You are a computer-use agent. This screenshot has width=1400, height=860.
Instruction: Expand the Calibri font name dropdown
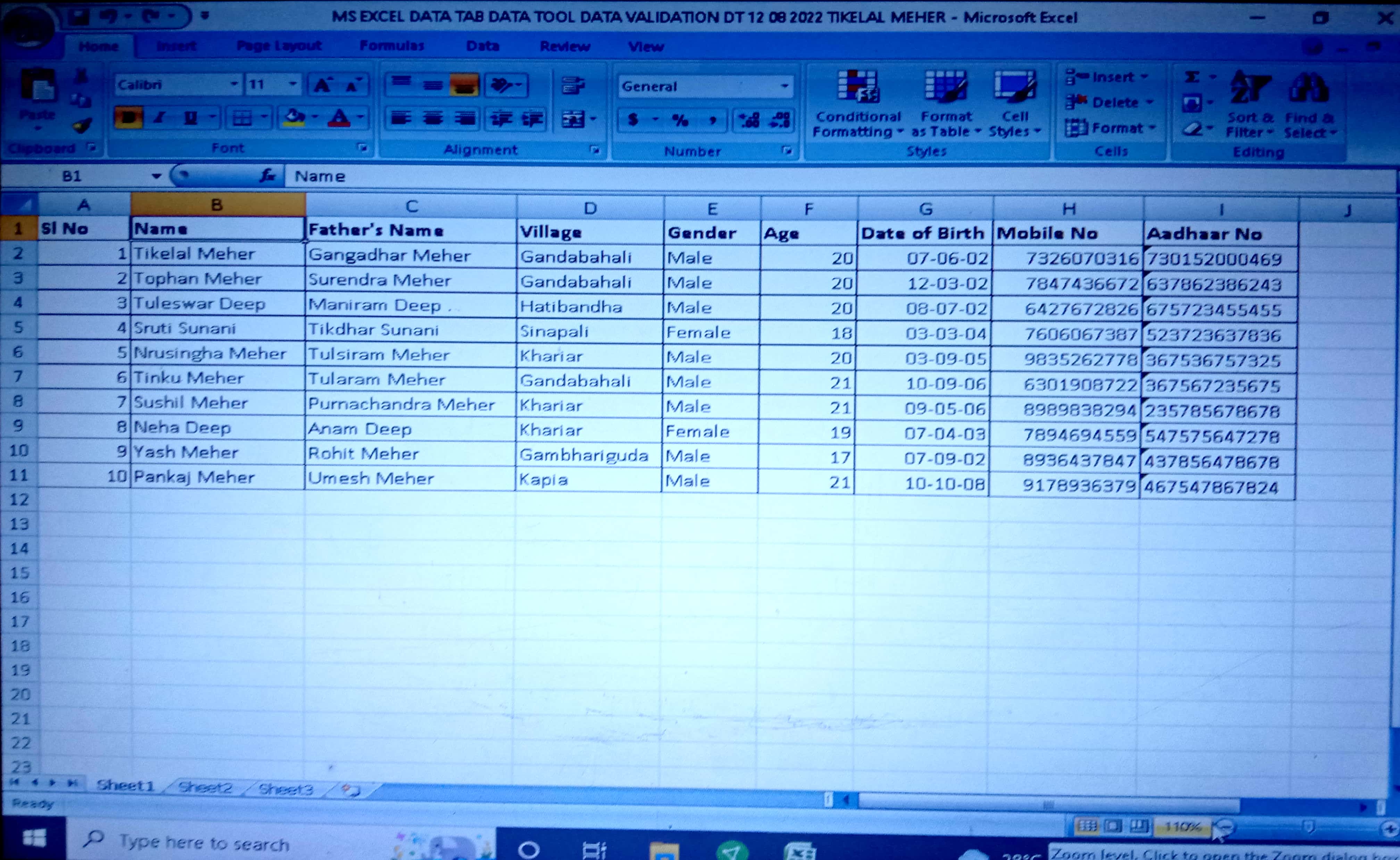[234, 85]
